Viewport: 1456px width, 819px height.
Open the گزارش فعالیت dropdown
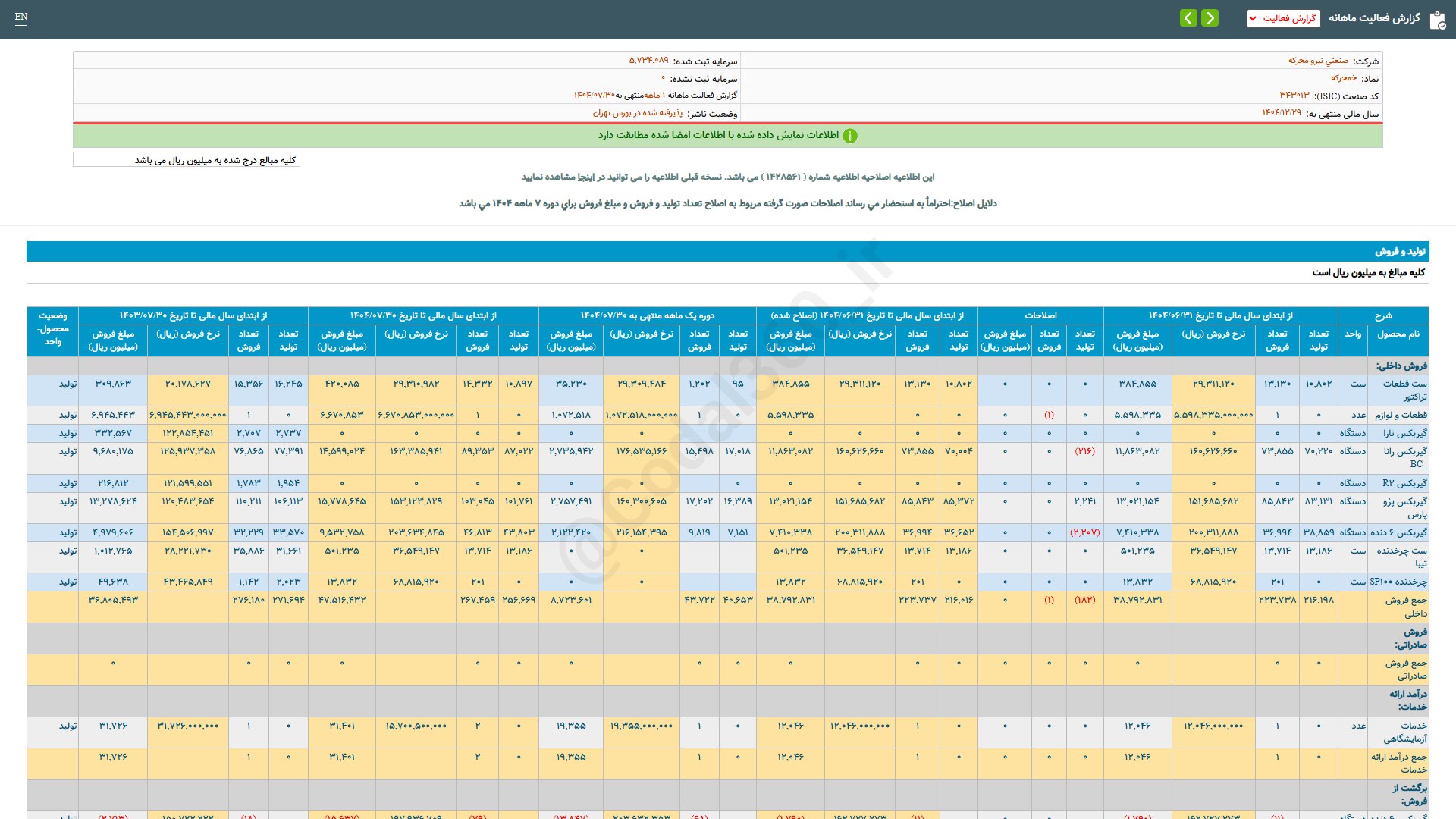(x=1283, y=18)
